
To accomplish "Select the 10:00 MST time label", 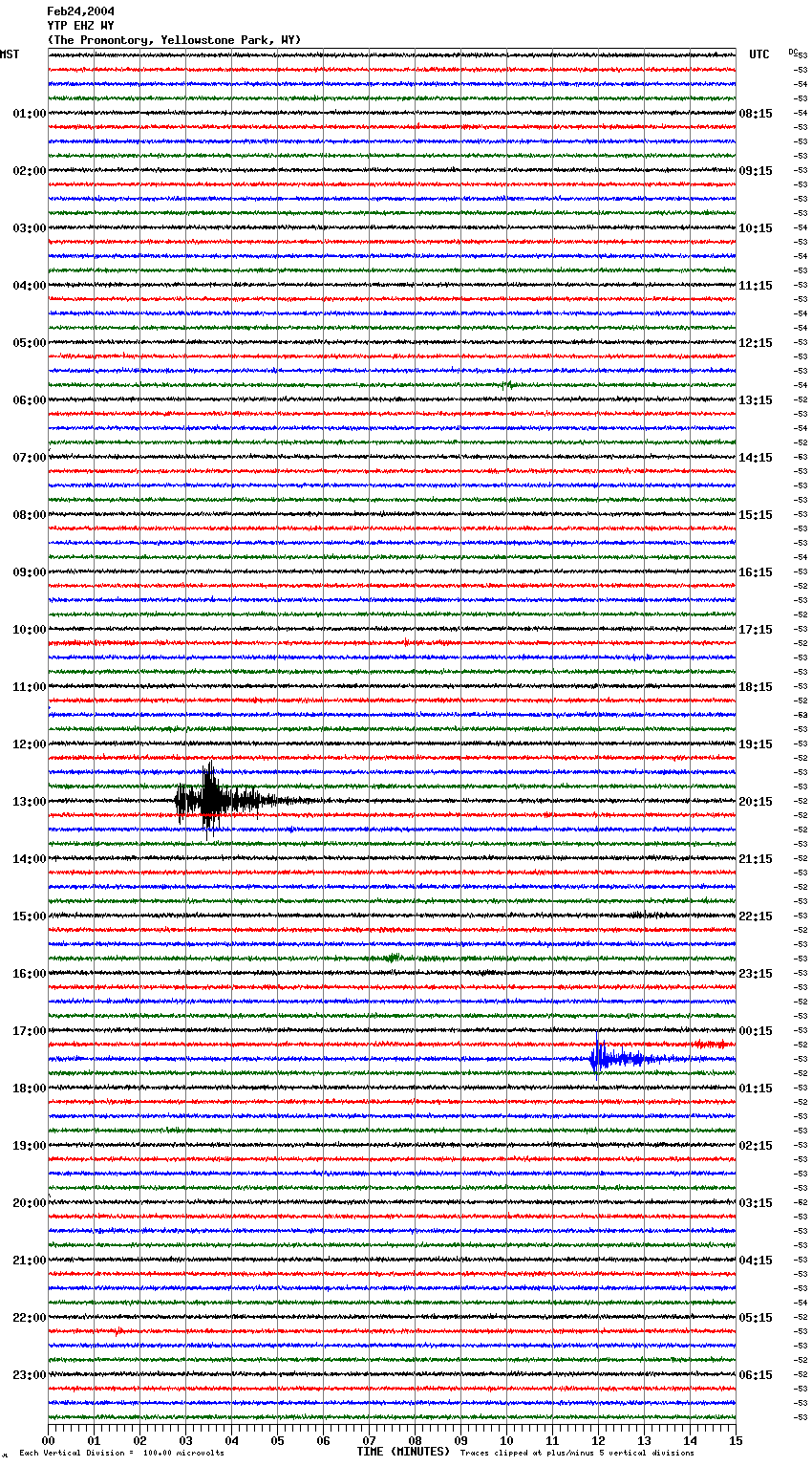I will pyautogui.click(x=30, y=630).
